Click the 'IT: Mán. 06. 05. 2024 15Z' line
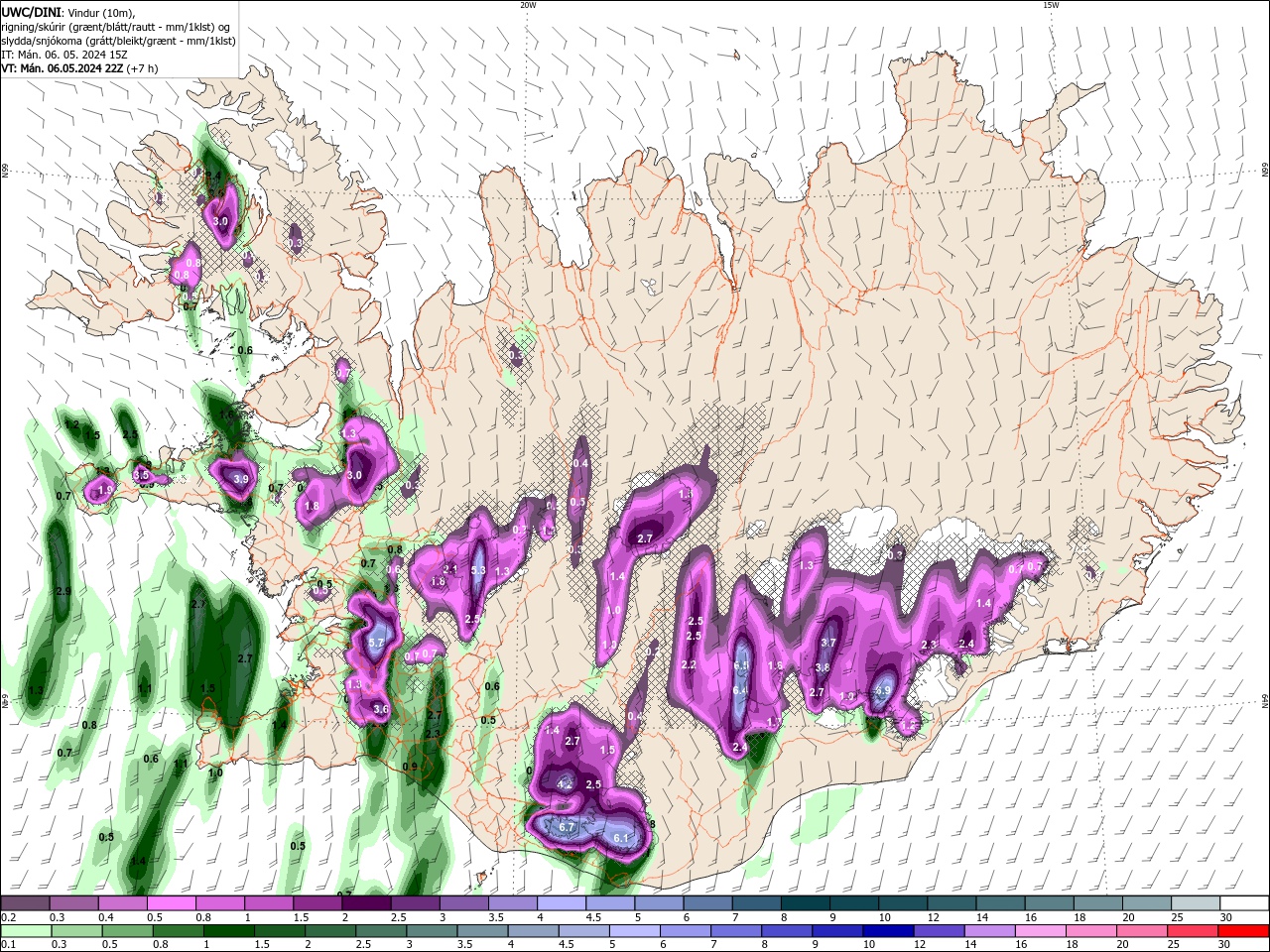 (65, 55)
